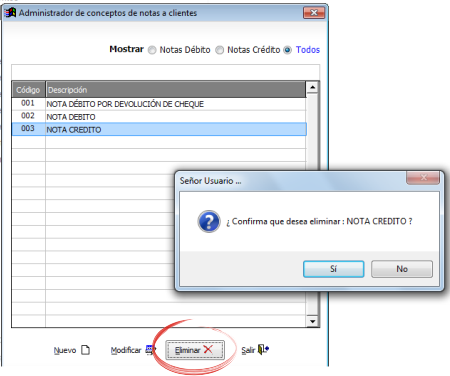Select the Notas Crédito radio button
Screen dimensions: 450x376
(x=219, y=50)
